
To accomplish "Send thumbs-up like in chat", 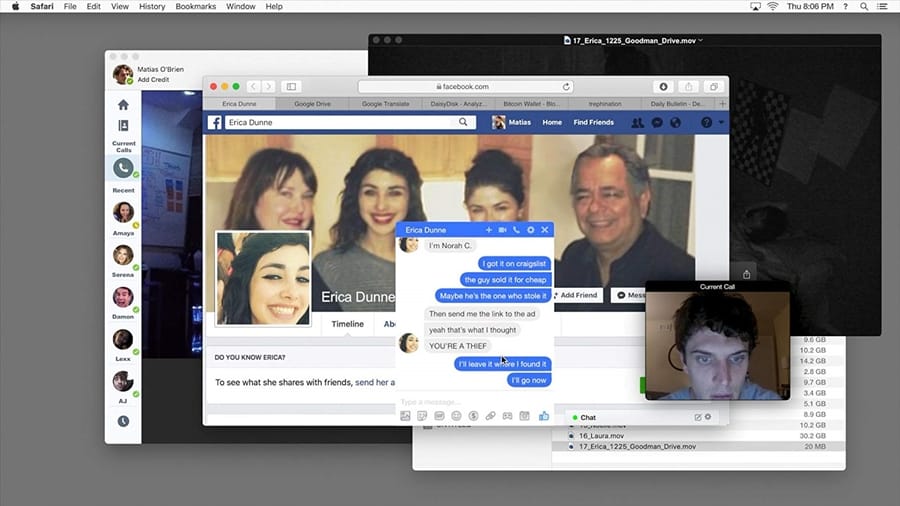I will click(x=544, y=416).
